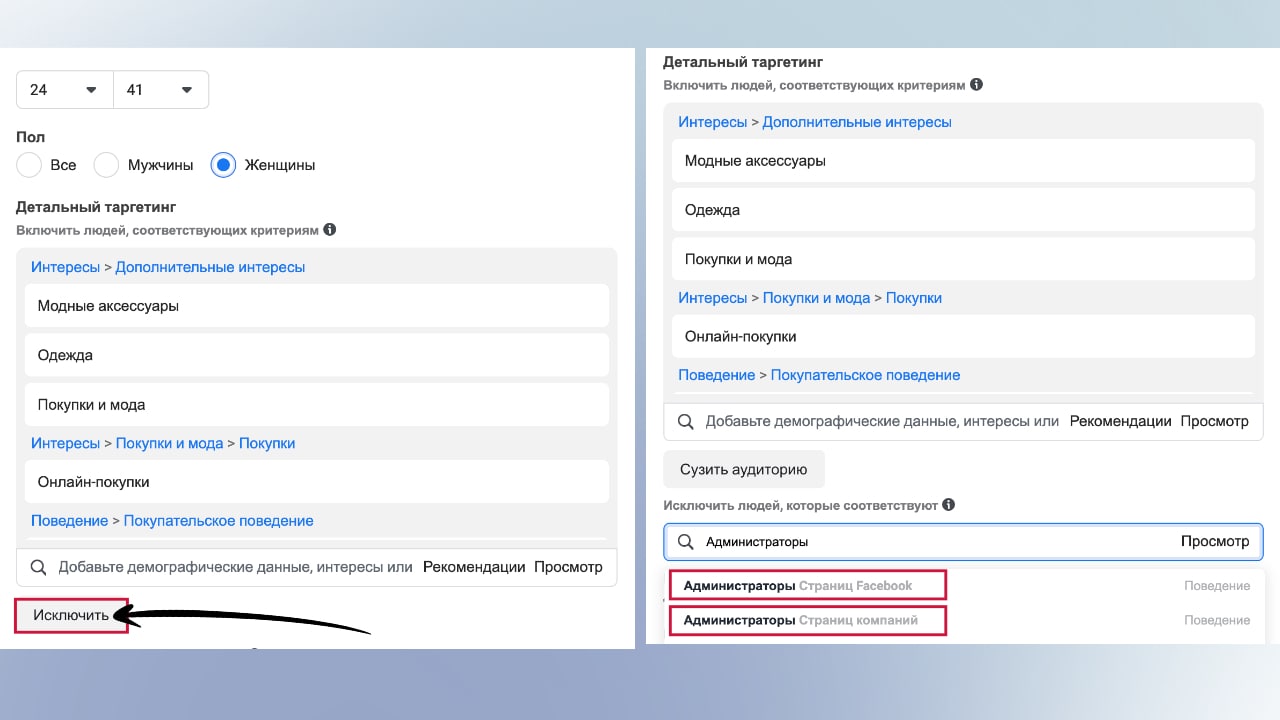Screen dimensions: 1280x720
Task: Select the Женщины gender radio button
Action: (224, 165)
